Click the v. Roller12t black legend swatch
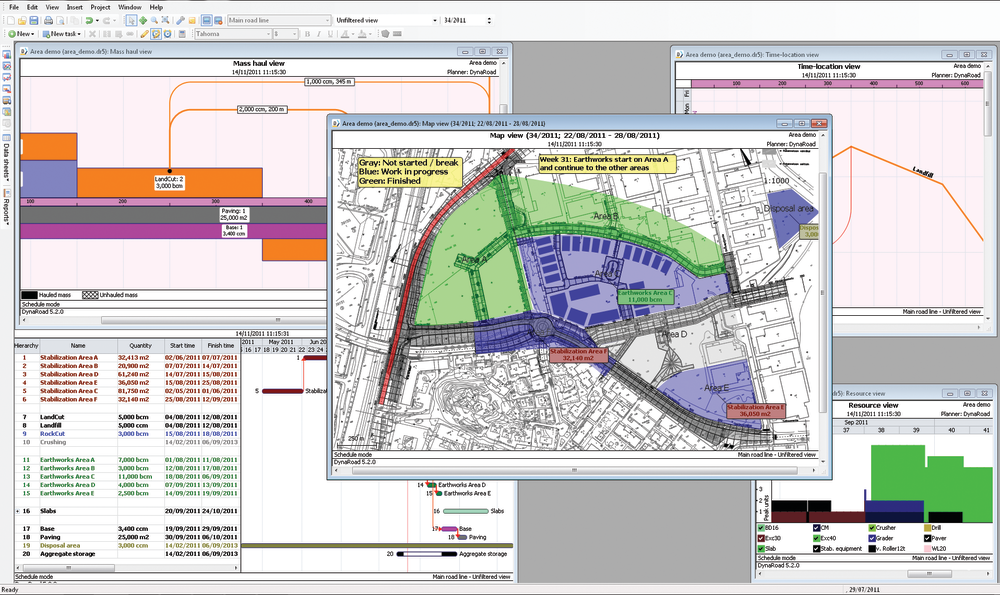The image size is (1000, 595). (872, 548)
